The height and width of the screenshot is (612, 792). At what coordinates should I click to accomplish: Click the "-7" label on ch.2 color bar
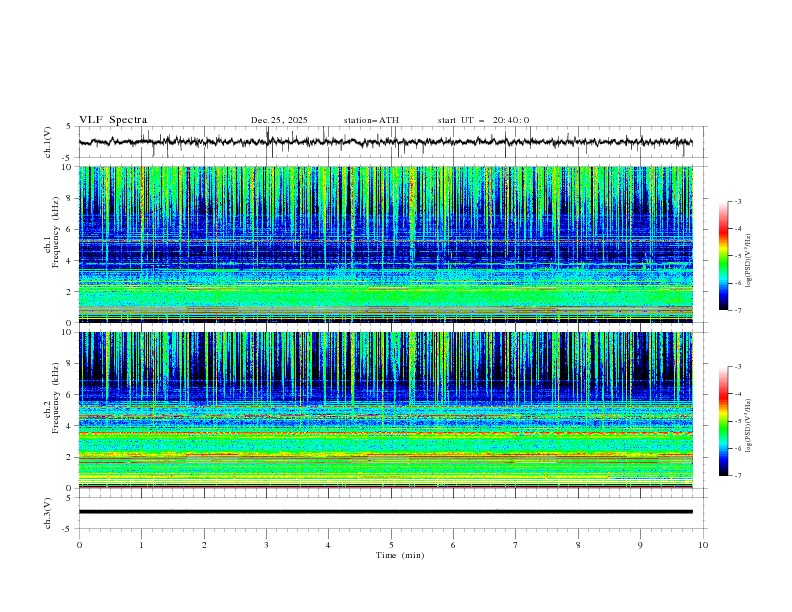737,475
